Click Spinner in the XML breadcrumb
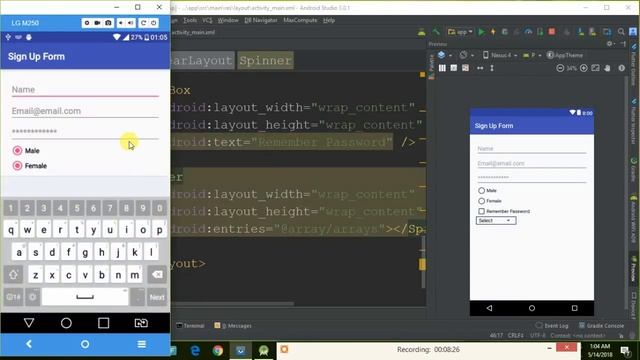The image size is (640, 360). [265, 60]
